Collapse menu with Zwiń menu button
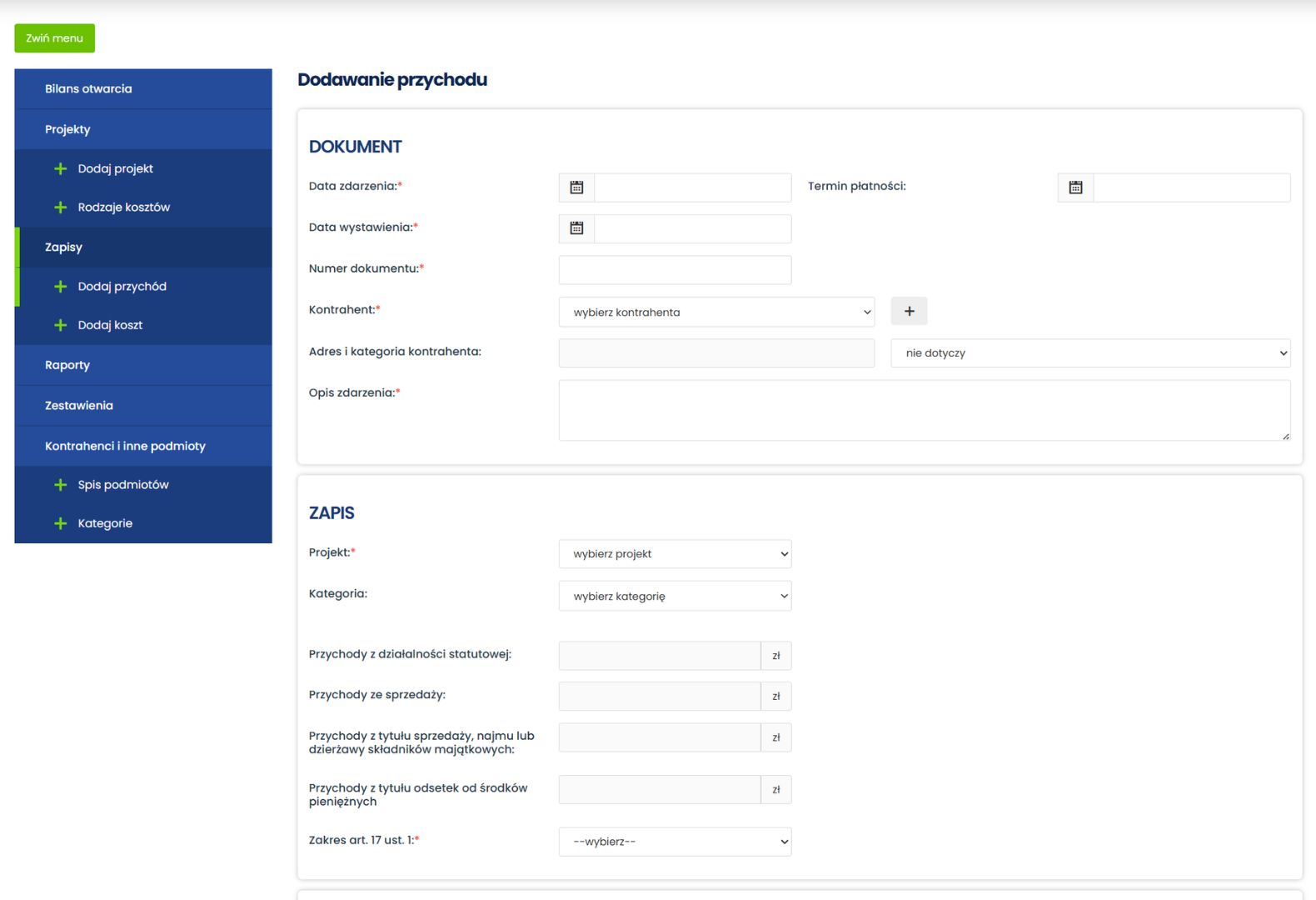 54,38
